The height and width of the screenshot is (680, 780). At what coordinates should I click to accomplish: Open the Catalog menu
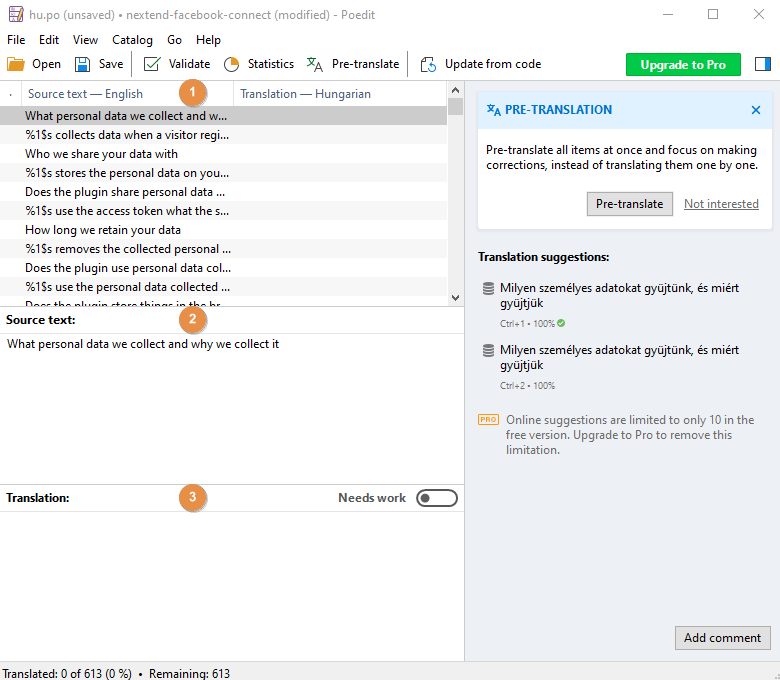coord(132,40)
